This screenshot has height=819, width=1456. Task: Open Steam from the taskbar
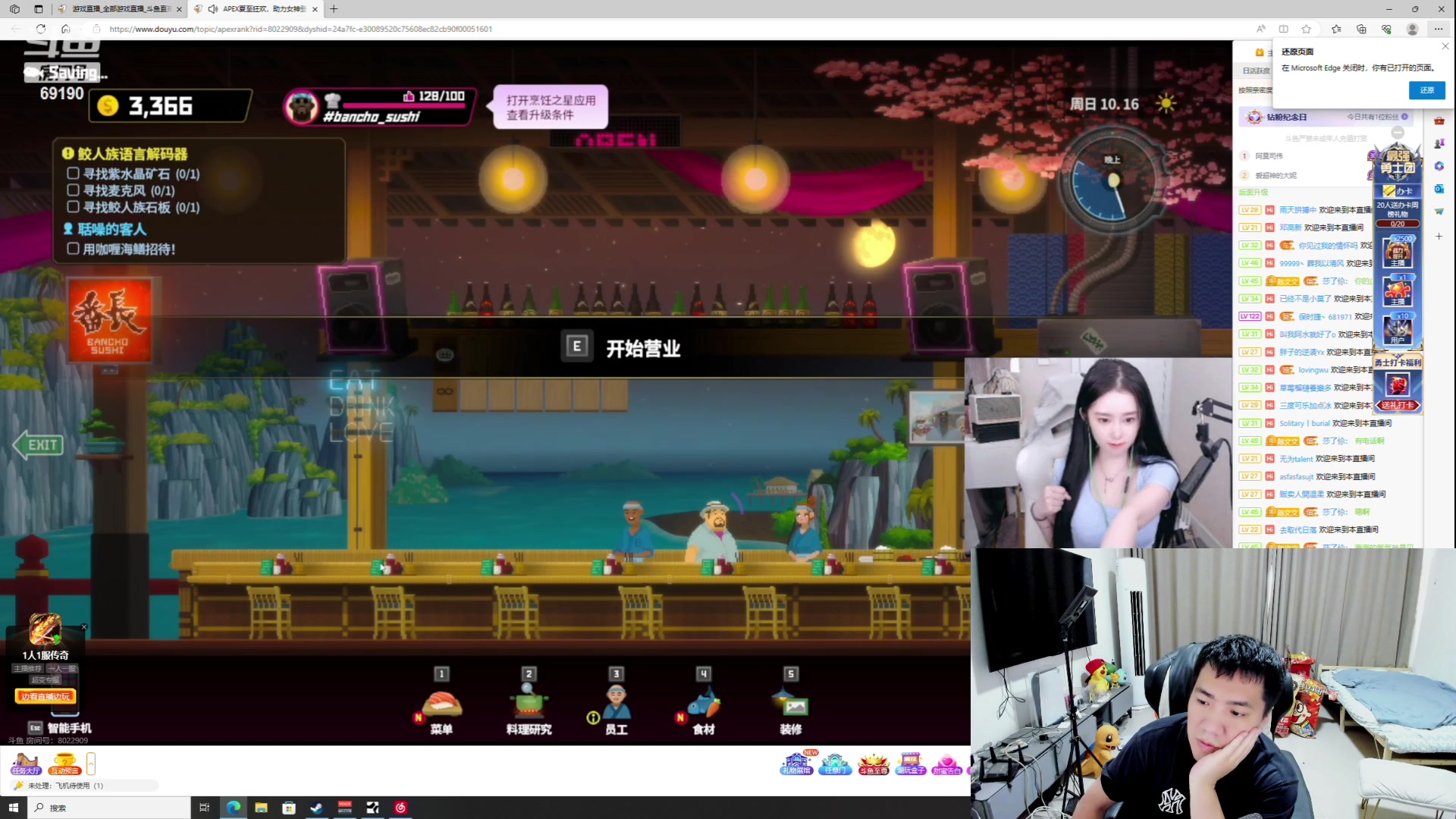[316, 808]
